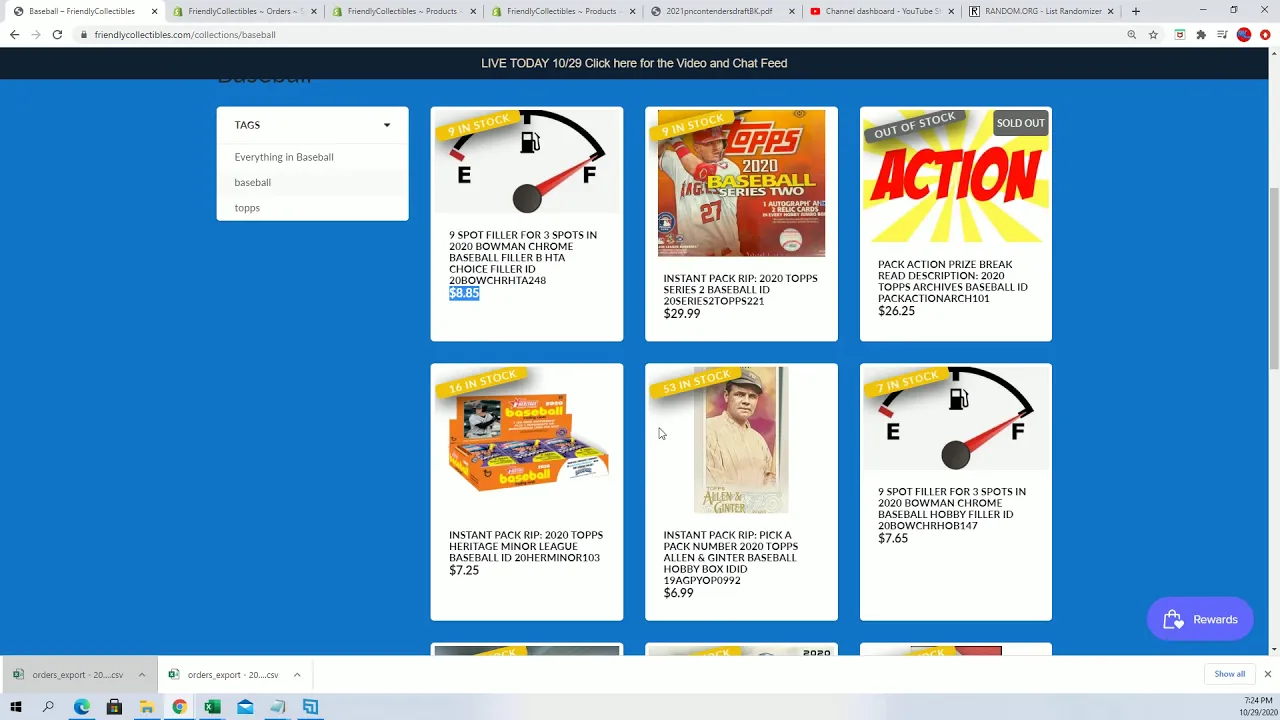1280x720 pixels.
Task: Open the media control playlist icon
Action: pyautogui.click(x=1222, y=34)
